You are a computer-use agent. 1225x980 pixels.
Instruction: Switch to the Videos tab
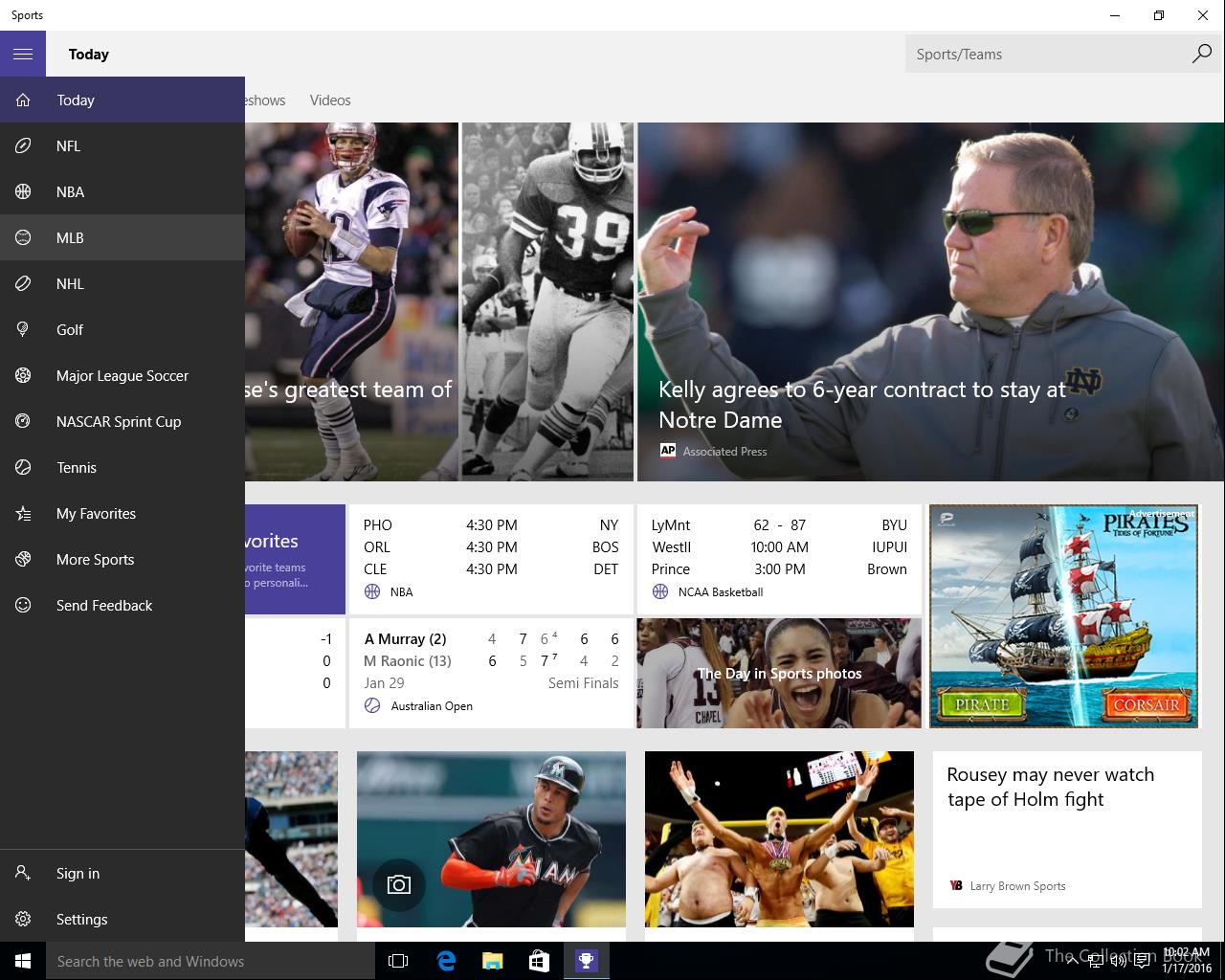coord(330,100)
